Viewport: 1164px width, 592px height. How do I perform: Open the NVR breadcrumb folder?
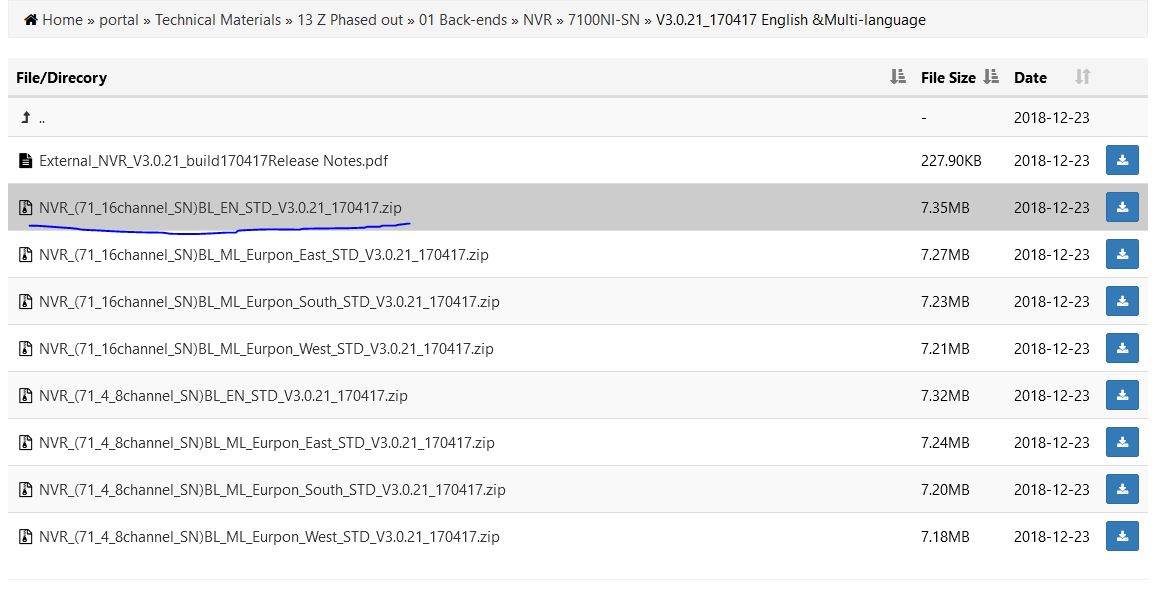point(537,20)
